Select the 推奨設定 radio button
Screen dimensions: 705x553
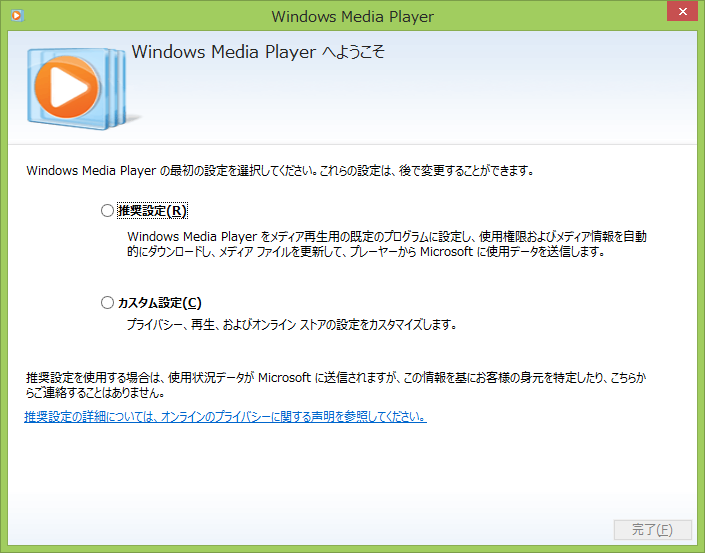click(x=108, y=211)
